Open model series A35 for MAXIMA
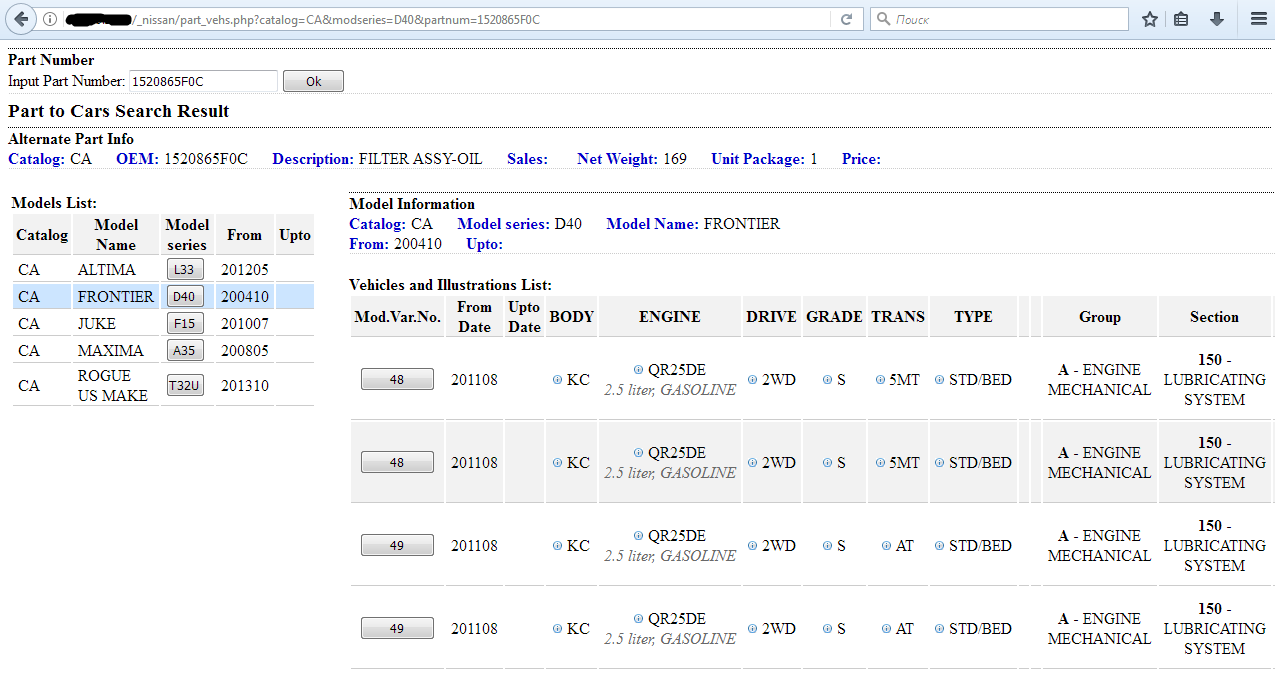The image size is (1275, 687). pos(186,350)
